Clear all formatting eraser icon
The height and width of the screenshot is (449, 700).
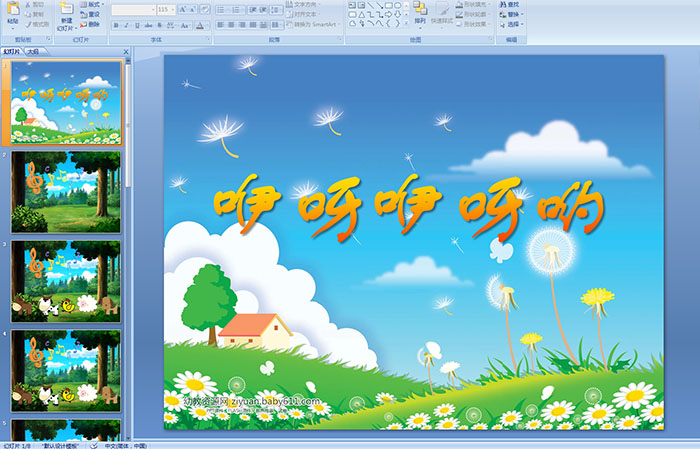pyautogui.click(x=204, y=9)
